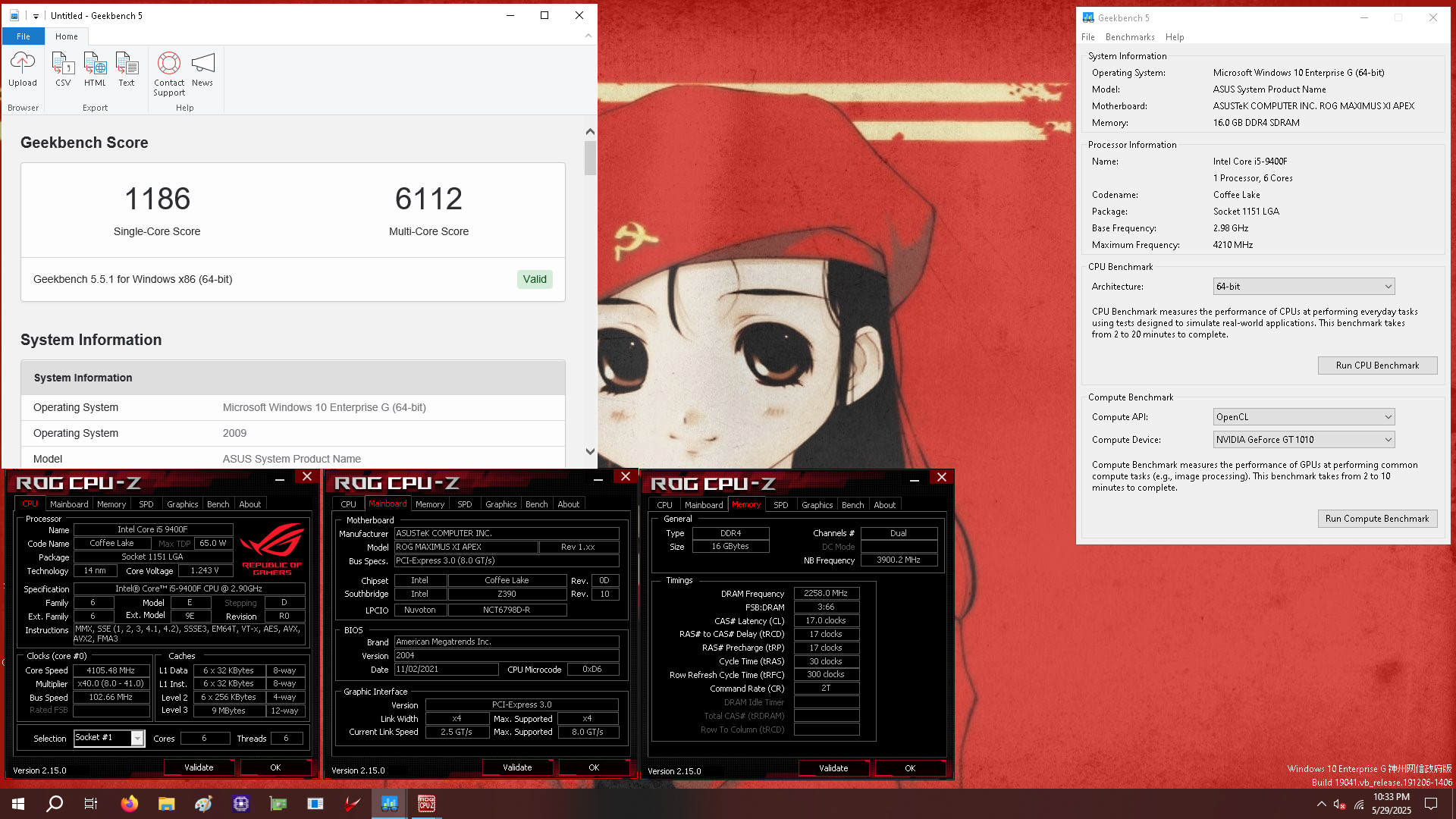The image size is (1456, 819).
Task: Switch to Bench tab in CPU-Z Motherboard window
Action: (x=537, y=504)
